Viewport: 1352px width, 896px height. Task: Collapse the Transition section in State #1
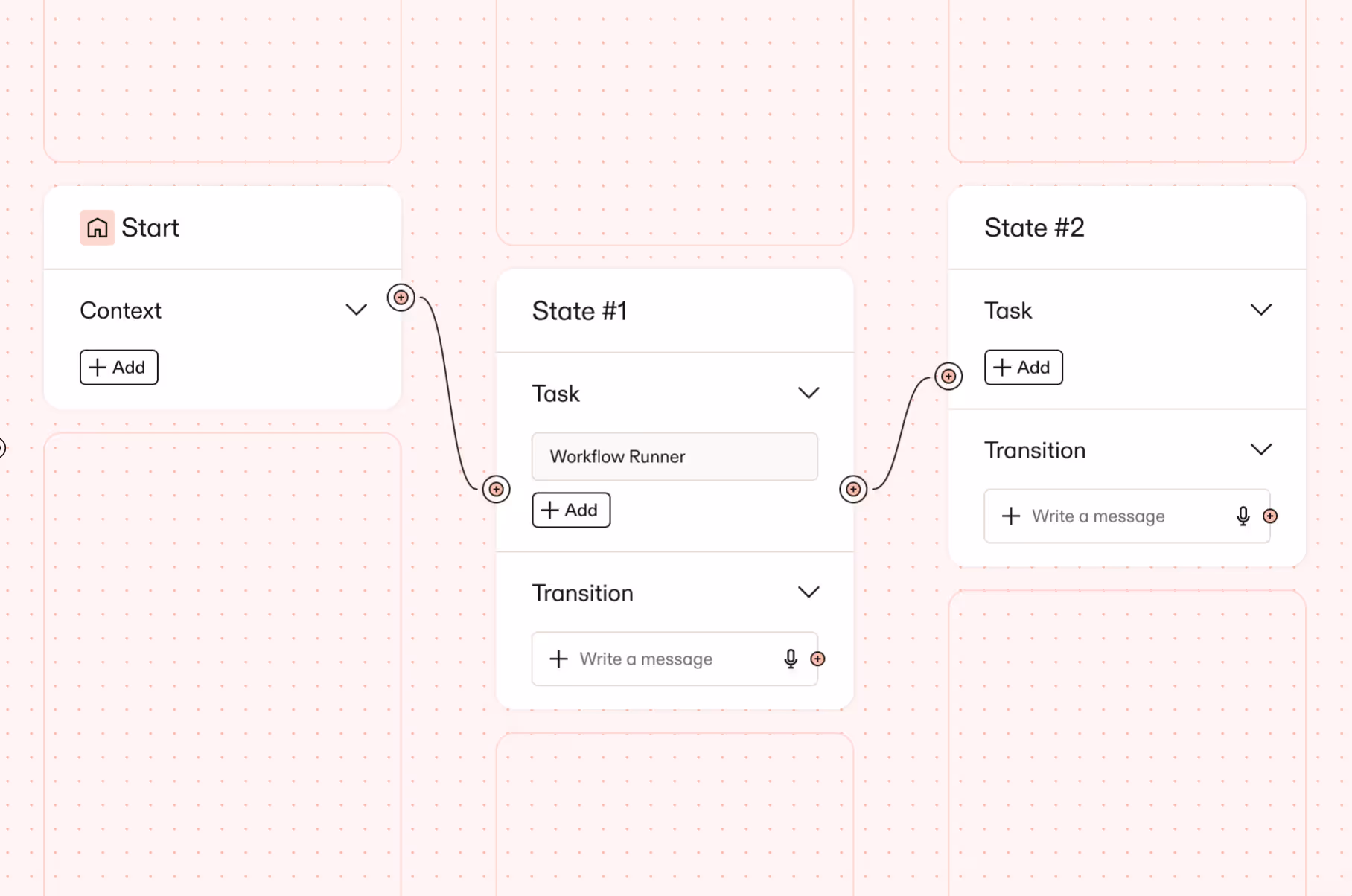pyautogui.click(x=809, y=592)
